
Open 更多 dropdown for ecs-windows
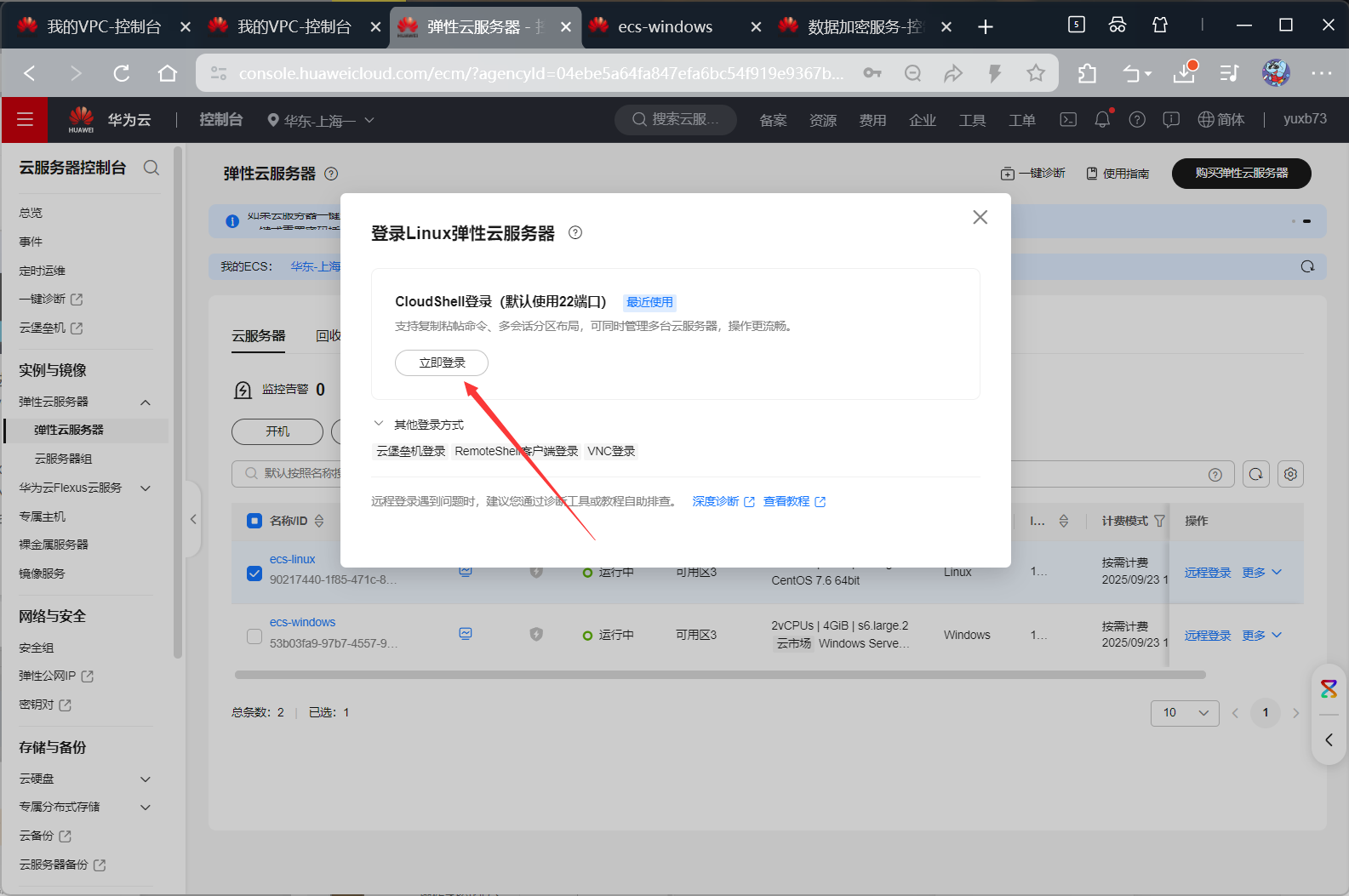(x=1261, y=636)
